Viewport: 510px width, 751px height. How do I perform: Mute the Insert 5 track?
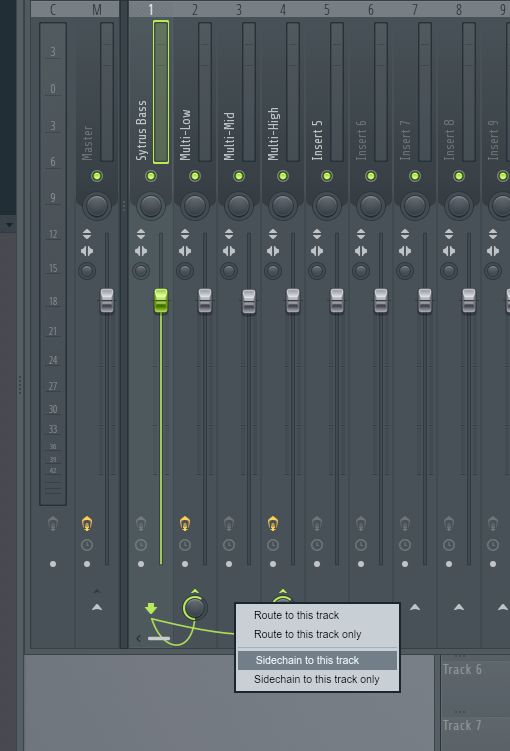pyautogui.click(x=327, y=176)
